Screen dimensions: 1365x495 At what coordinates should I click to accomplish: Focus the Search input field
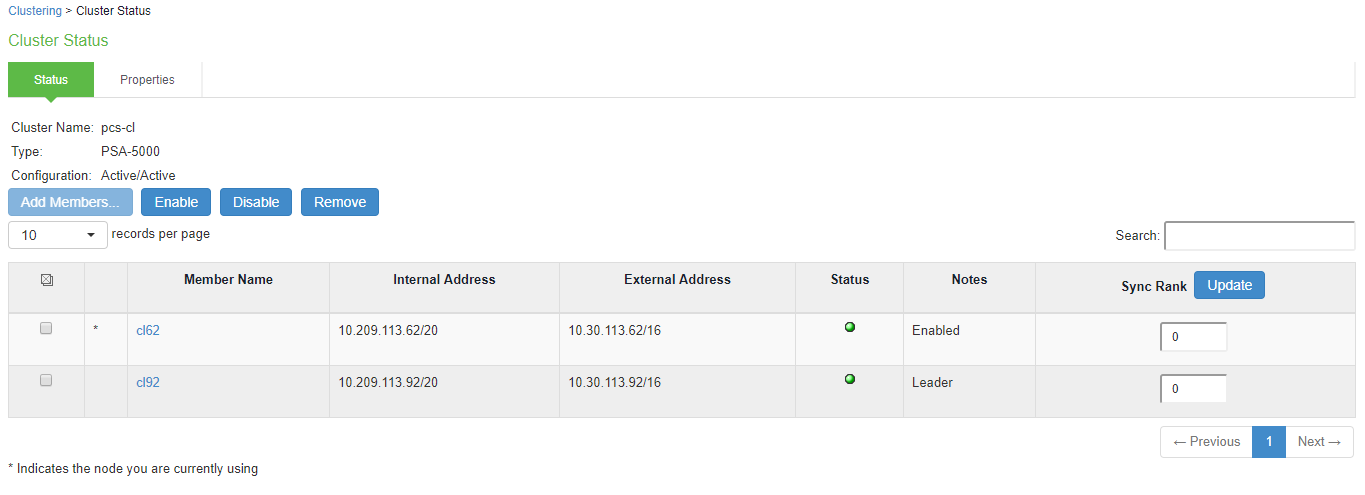click(1260, 236)
